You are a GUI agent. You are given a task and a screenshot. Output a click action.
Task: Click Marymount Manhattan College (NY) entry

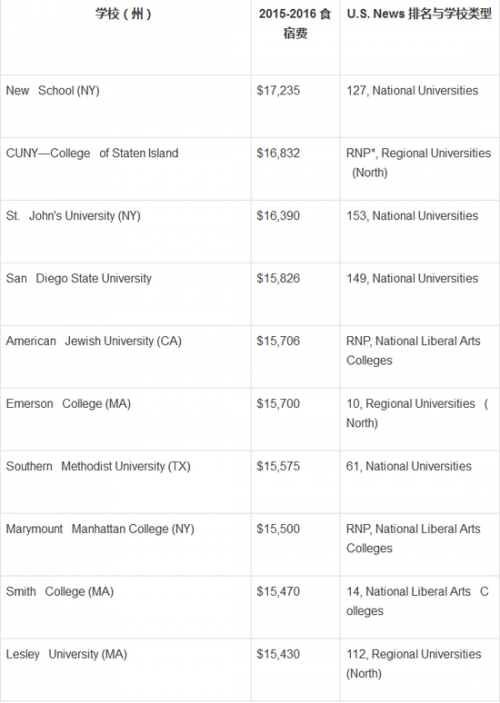[x=100, y=529]
